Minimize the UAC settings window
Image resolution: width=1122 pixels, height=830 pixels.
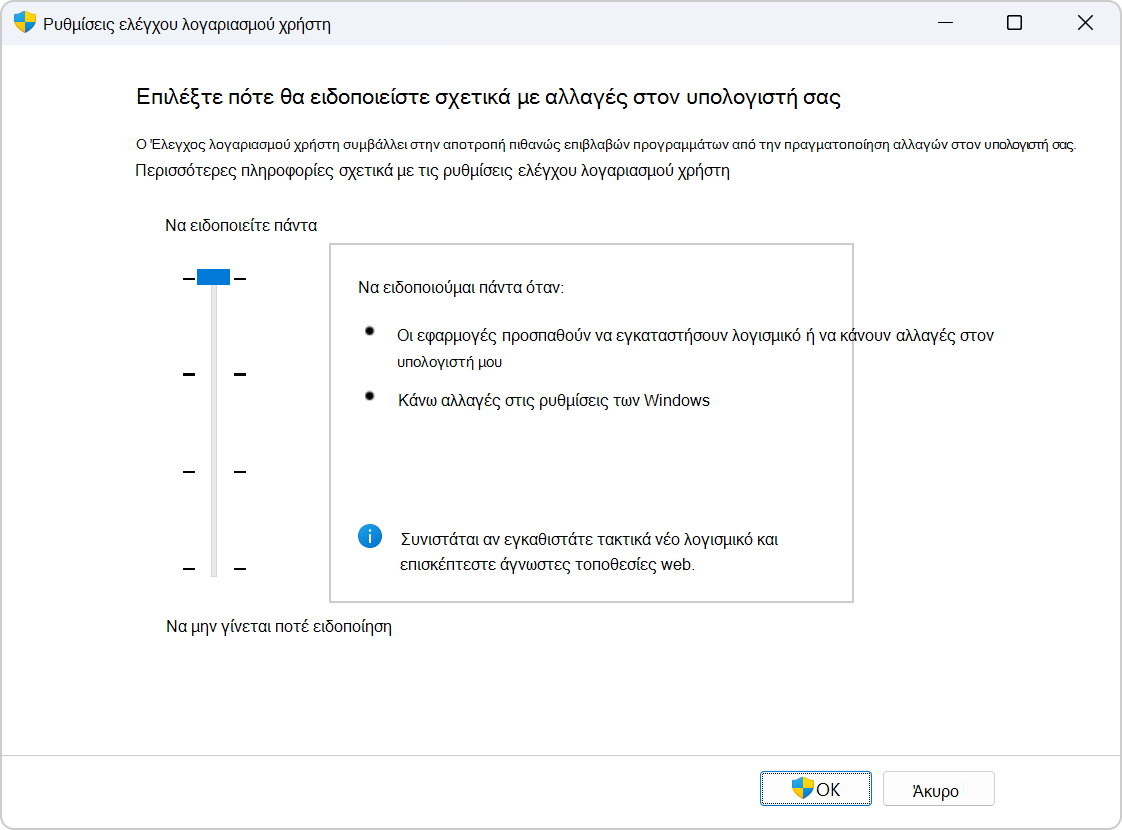click(x=945, y=23)
